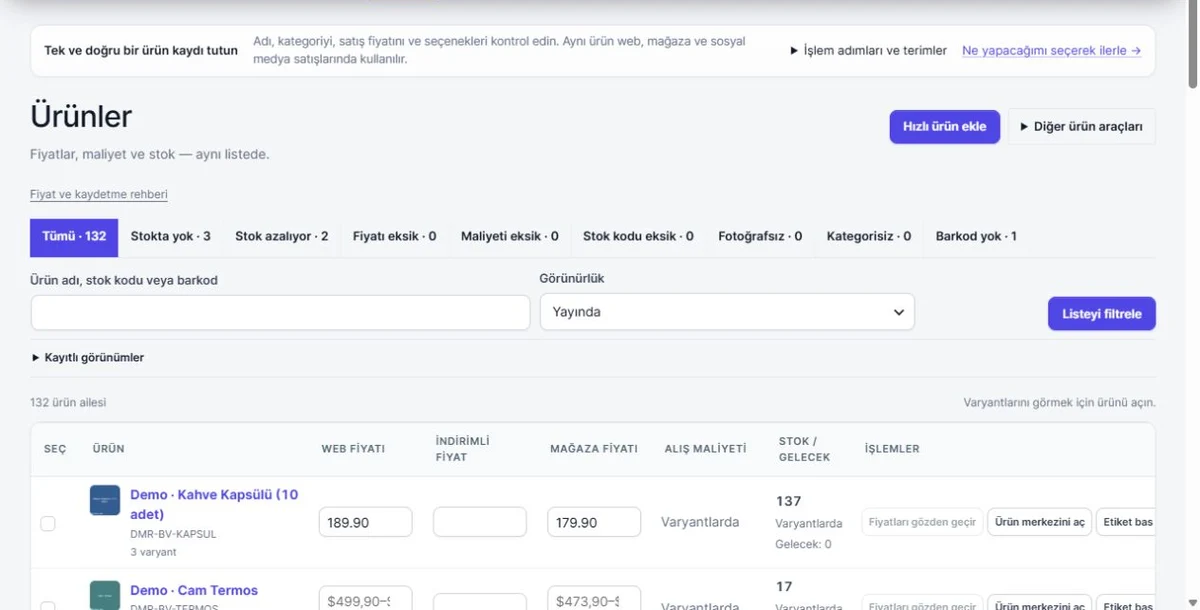
Task: Edit Kahve Kapsülü store price 179.90
Action: pyautogui.click(x=594, y=522)
